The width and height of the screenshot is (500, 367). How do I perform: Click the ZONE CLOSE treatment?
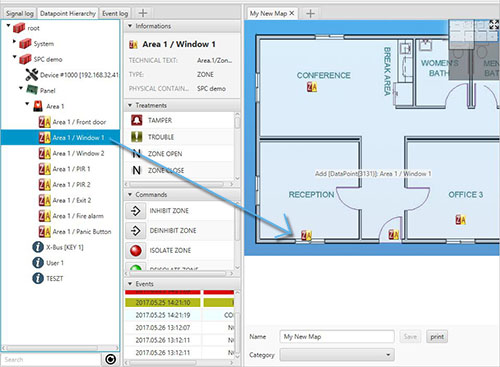tap(166, 170)
